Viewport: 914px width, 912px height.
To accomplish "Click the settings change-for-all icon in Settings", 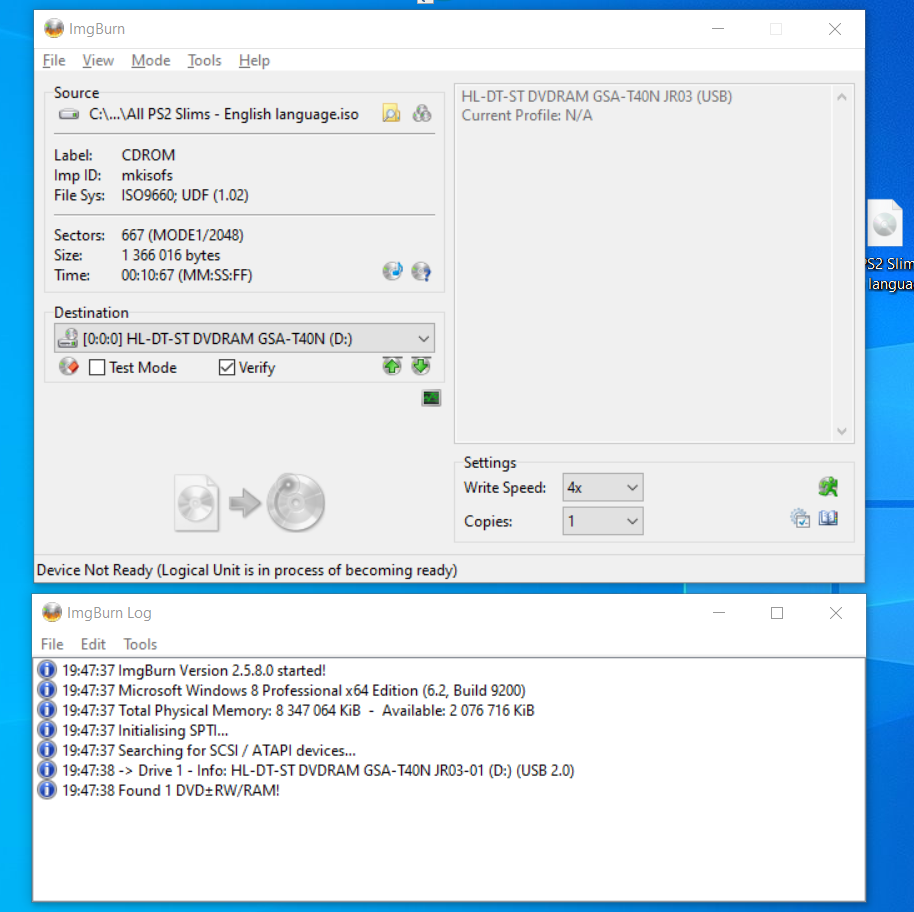I will 800,518.
